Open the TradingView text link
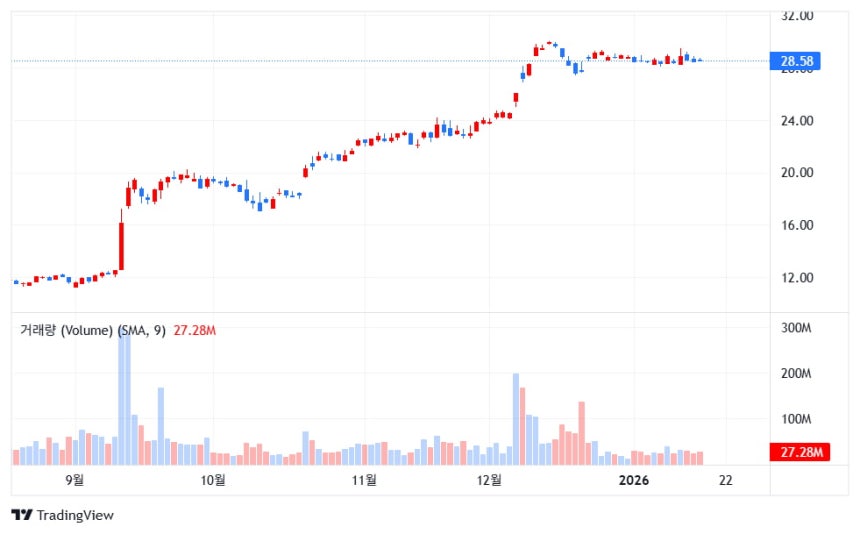Screen dimensions: 860x534 pyautogui.click(x=75, y=515)
